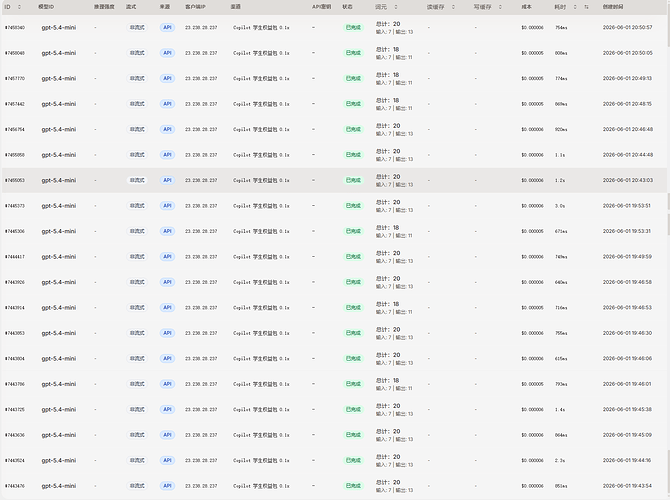This screenshot has height=500, width=670.
Task: Click the 1.4s duration value
Action: coord(560,409)
